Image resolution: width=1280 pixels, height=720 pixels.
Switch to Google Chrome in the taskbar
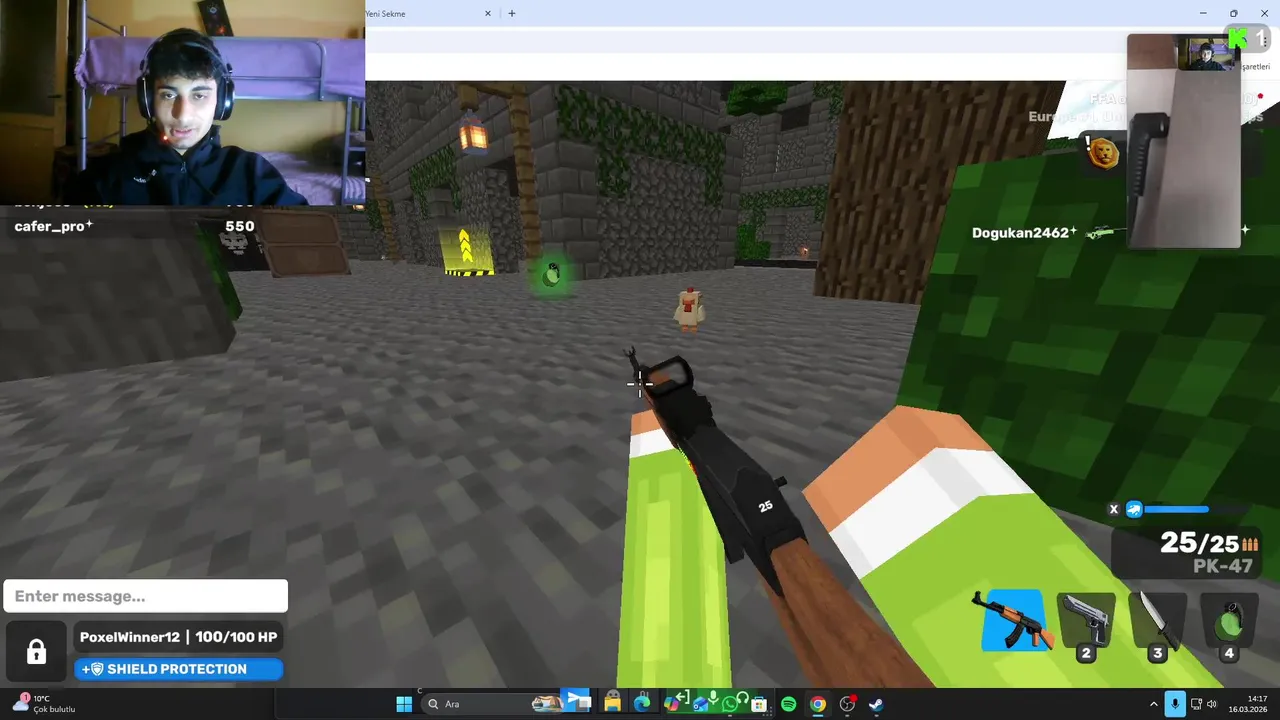[x=818, y=704]
